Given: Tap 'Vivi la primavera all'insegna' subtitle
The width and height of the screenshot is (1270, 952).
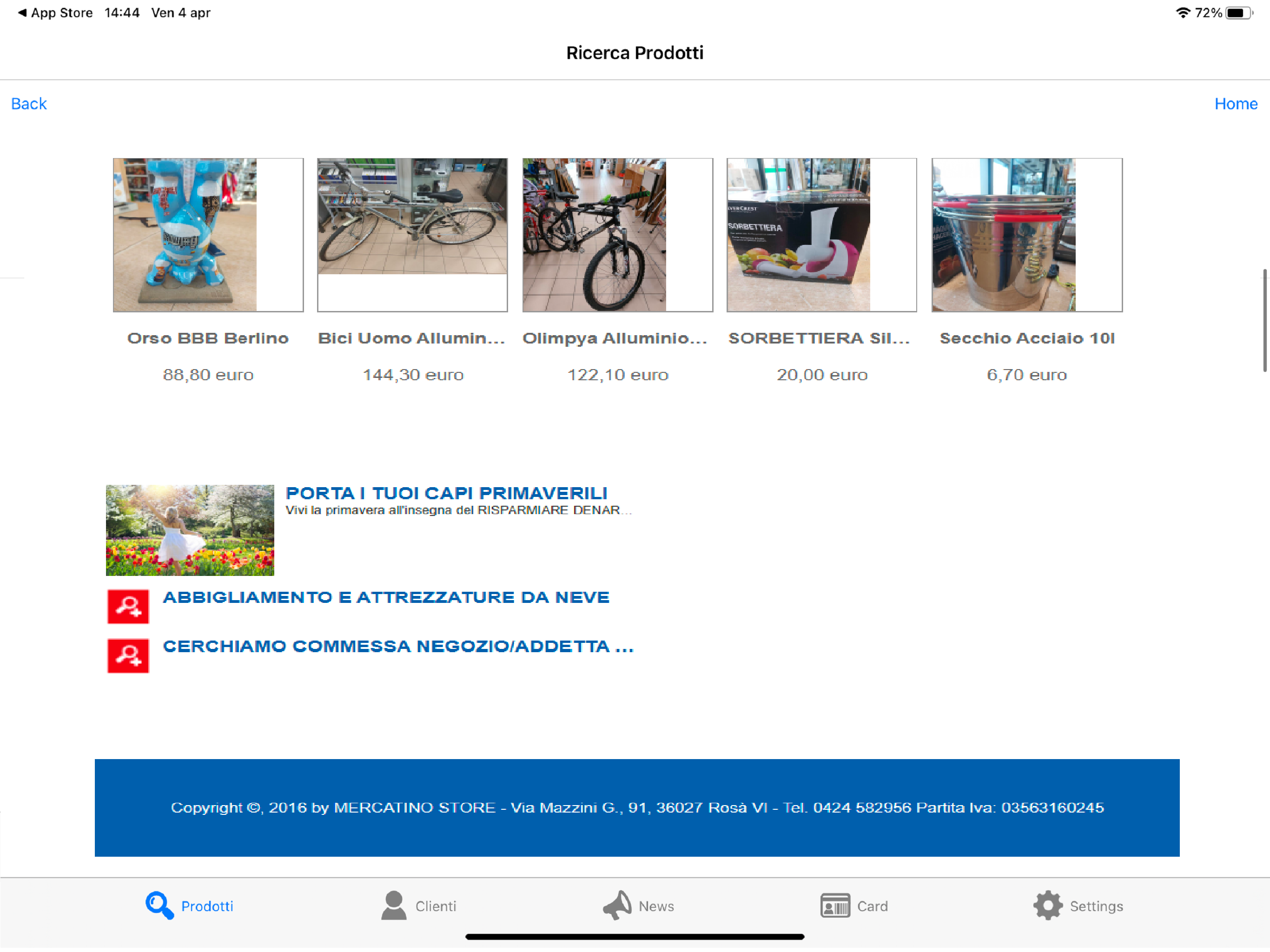Looking at the screenshot, I should pos(459,510).
